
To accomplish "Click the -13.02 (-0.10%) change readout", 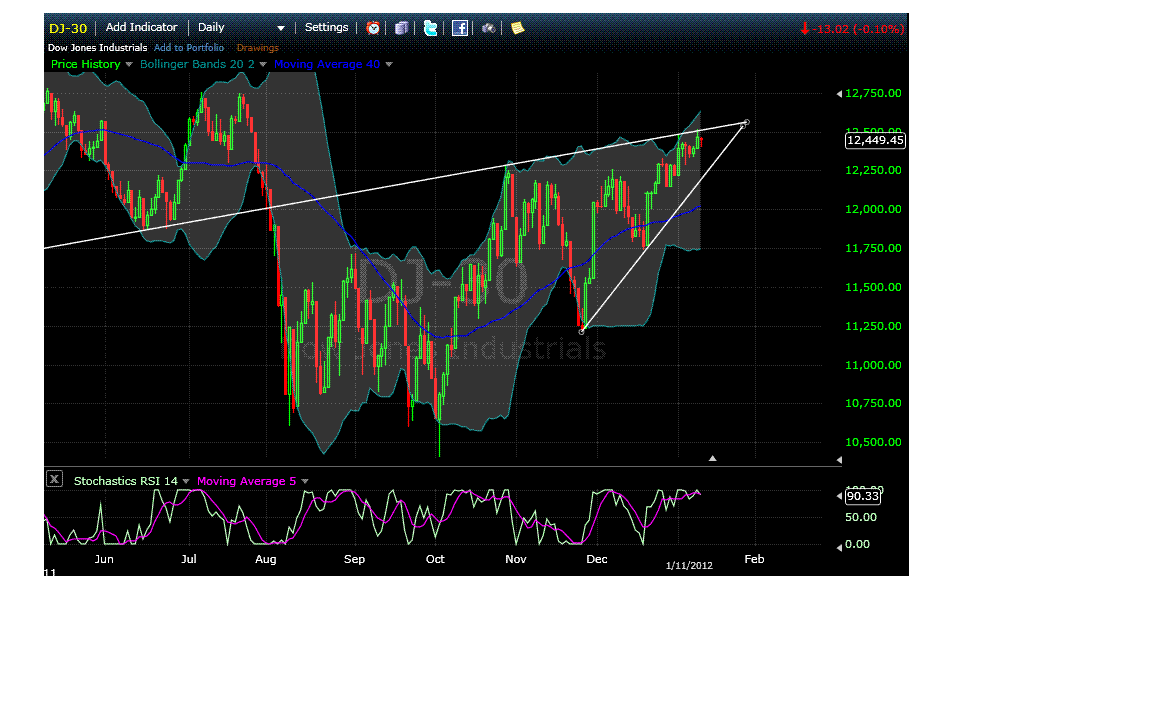I will pyautogui.click(x=852, y=29).
